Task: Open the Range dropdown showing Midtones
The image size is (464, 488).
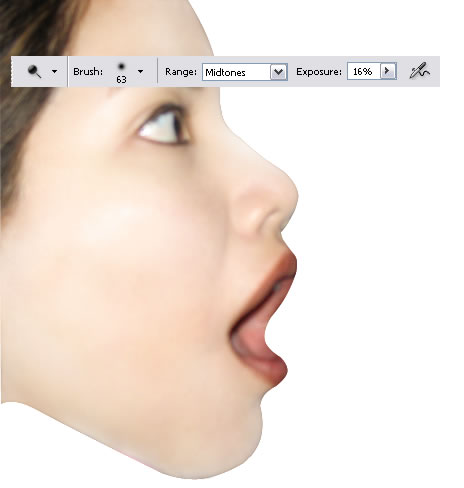Action: 244,72
